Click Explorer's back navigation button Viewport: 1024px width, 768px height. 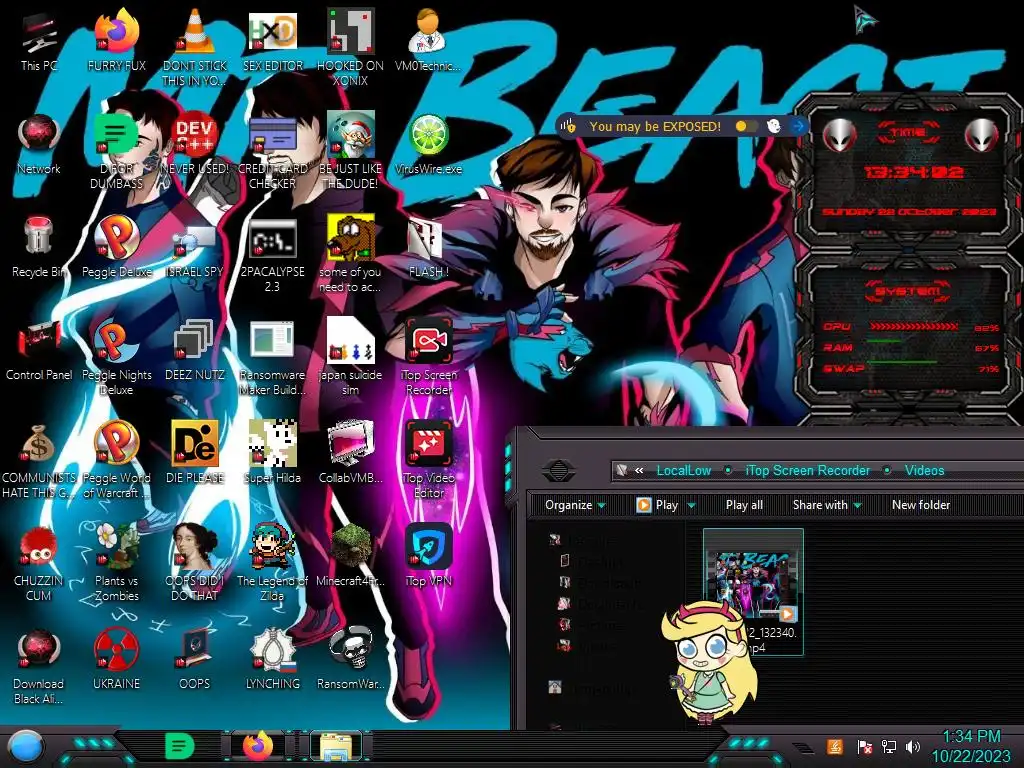click(x=558, y=470)
